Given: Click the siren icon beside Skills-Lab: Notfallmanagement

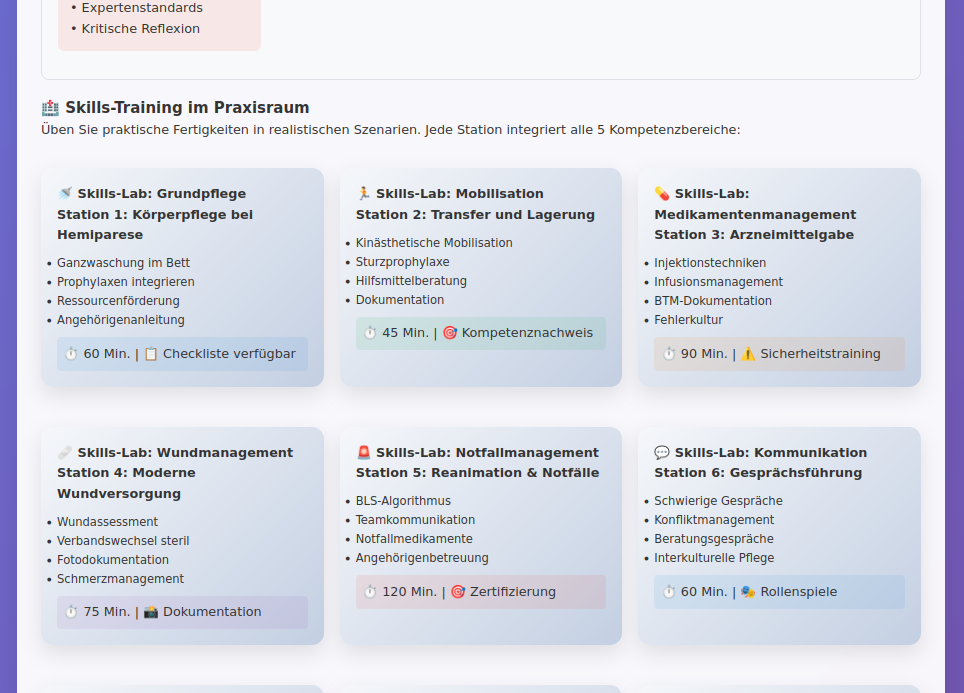Looking at the screenshot, I should pyautogui.click(x=364, y=453).
